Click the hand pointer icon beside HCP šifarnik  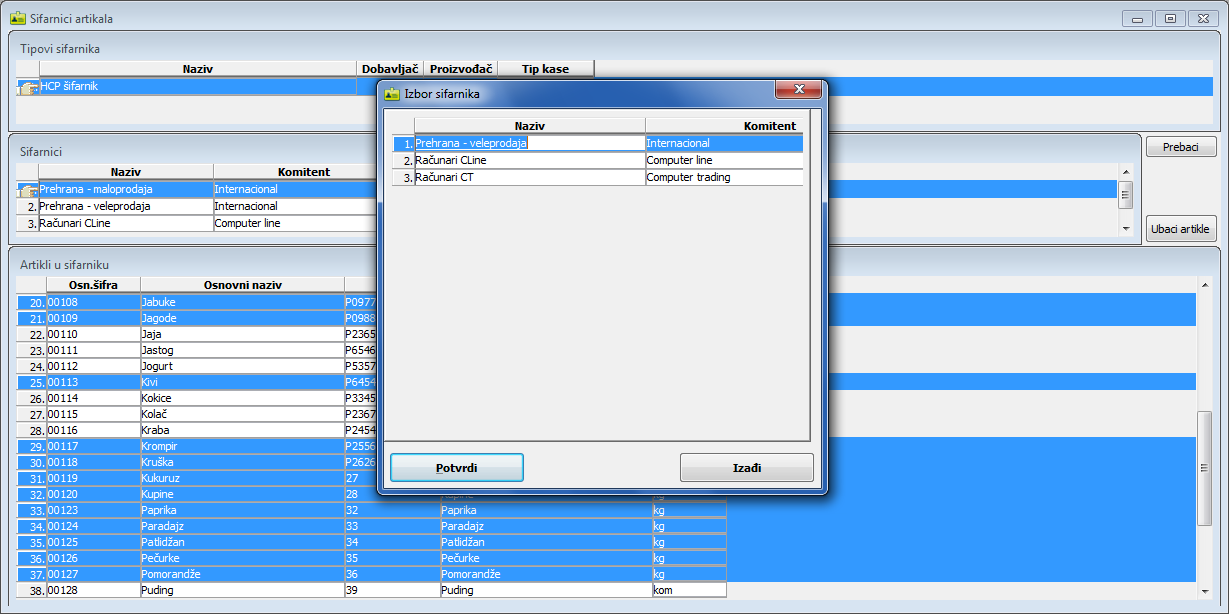pos(28,87)
